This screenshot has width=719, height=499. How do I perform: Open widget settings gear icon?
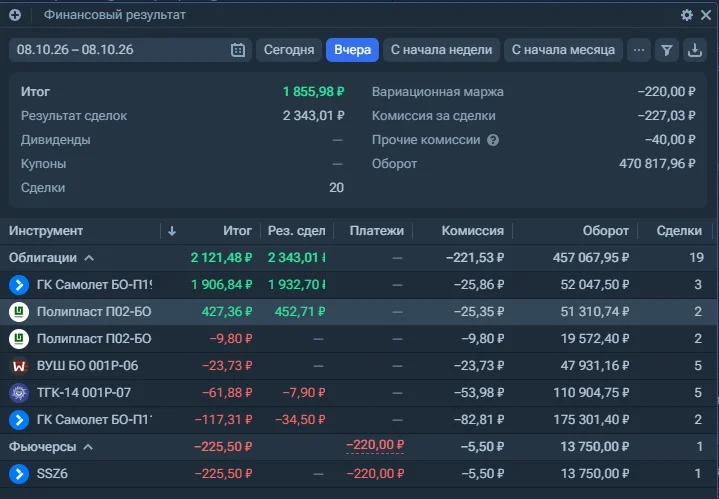point(686,15)
